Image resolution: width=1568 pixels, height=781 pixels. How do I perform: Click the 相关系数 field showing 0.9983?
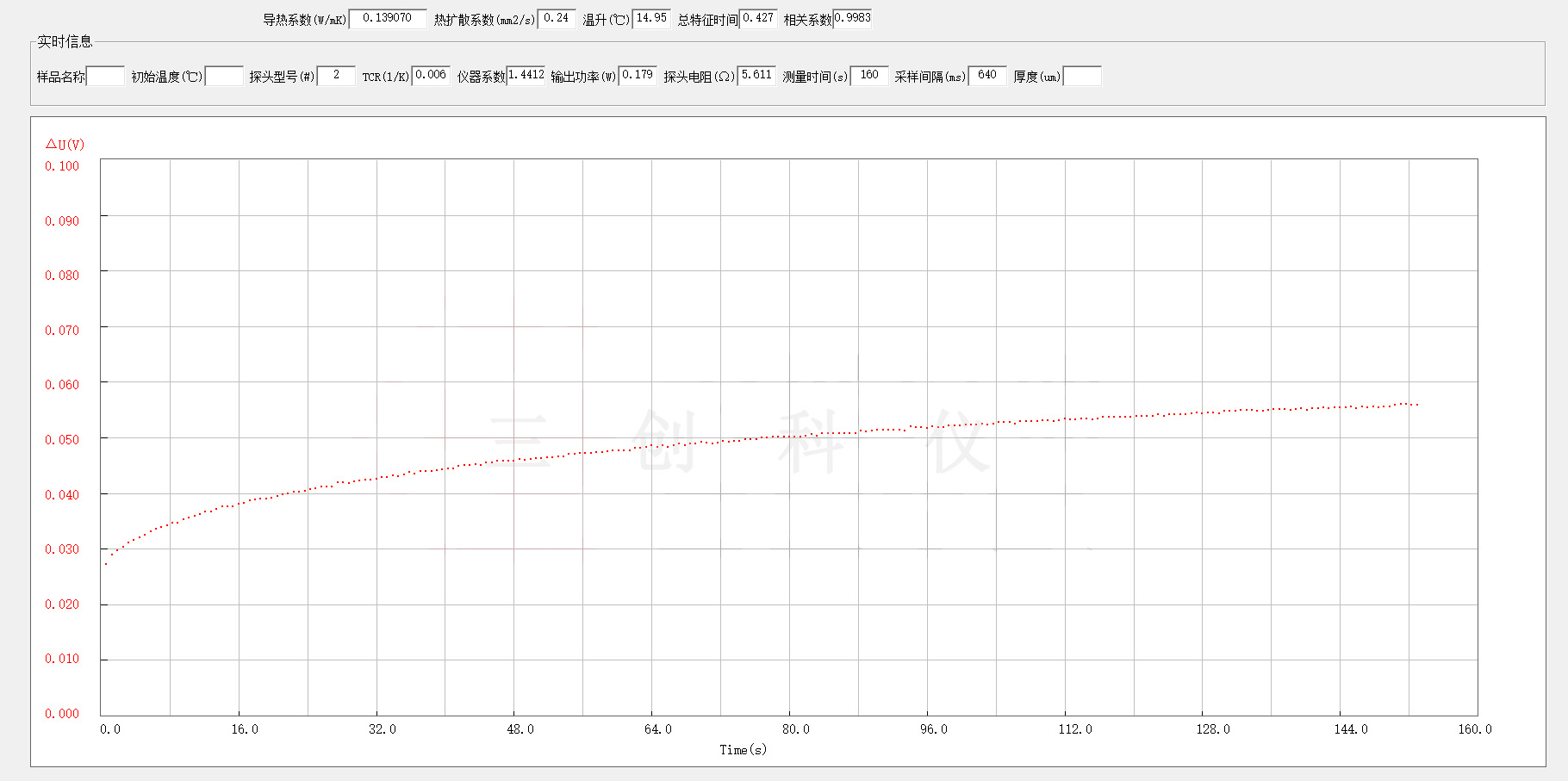[852, 19]
